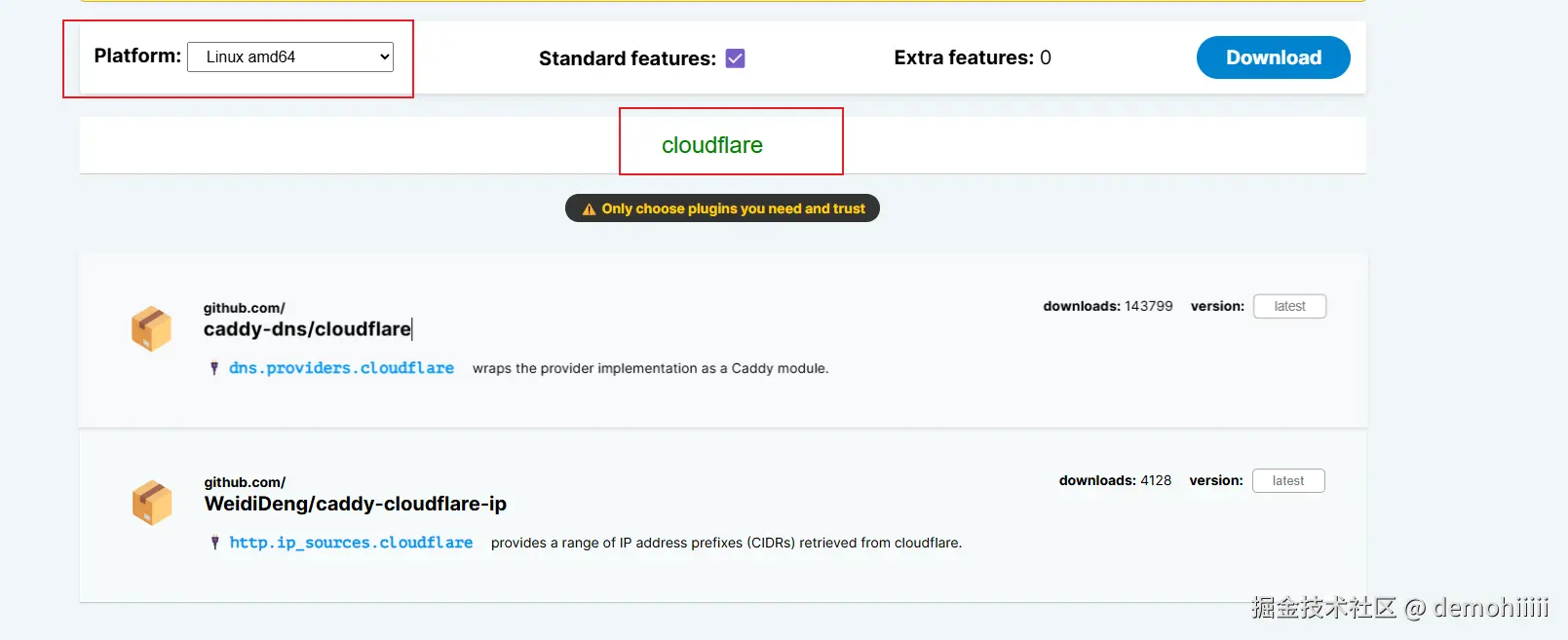Open the dns.providers.cloudflare module link
Screen dimensions: 1568x640
341,368
